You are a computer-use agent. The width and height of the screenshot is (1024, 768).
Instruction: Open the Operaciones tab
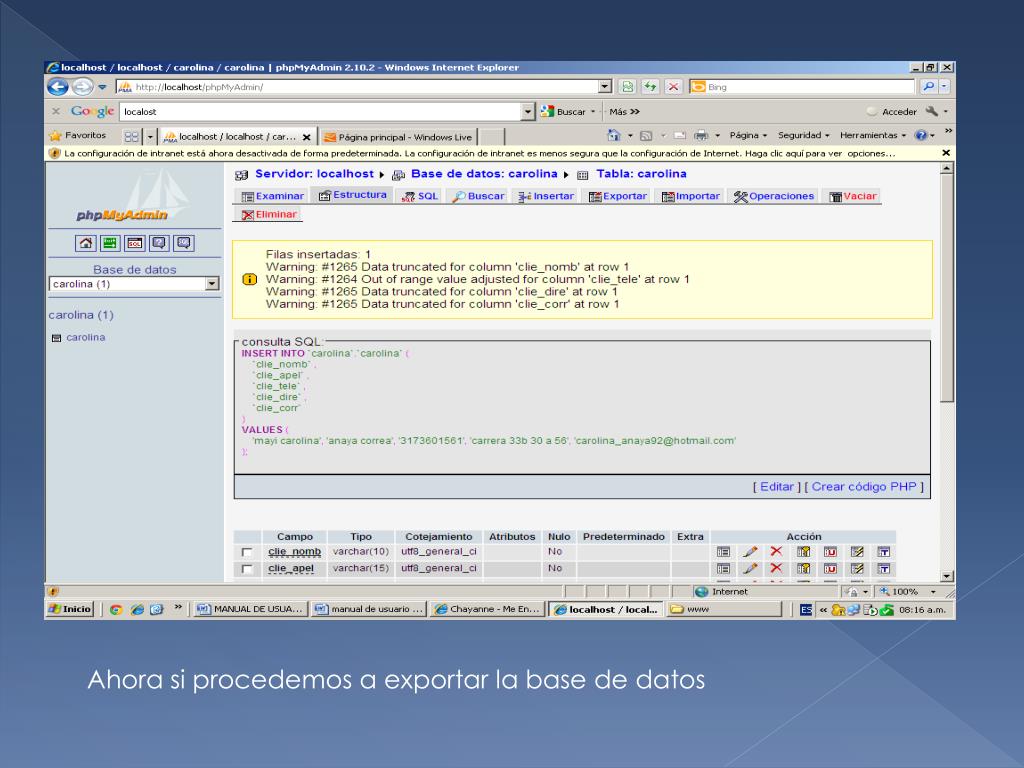[774, 196]
